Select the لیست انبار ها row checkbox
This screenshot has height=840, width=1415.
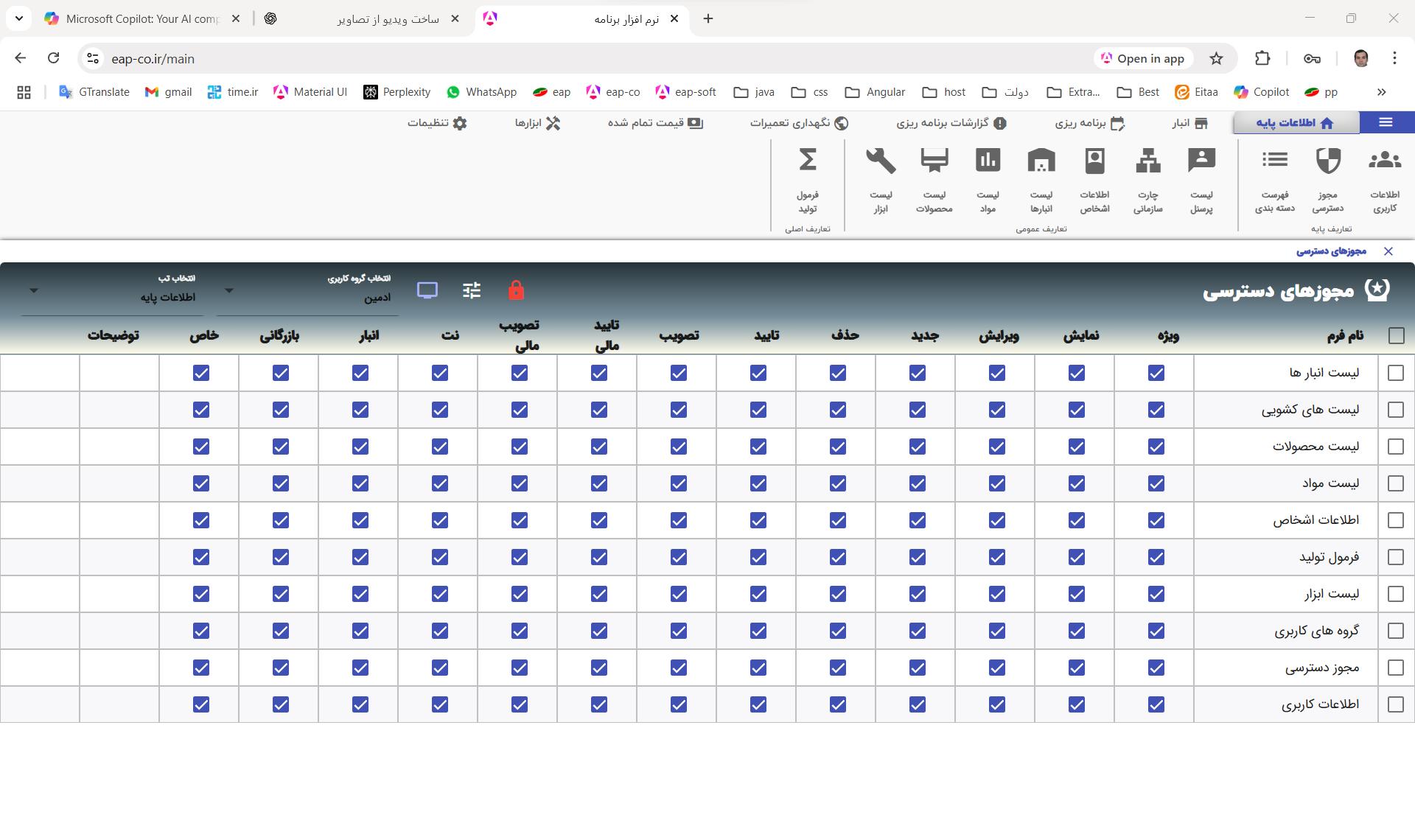point(1396,373)
